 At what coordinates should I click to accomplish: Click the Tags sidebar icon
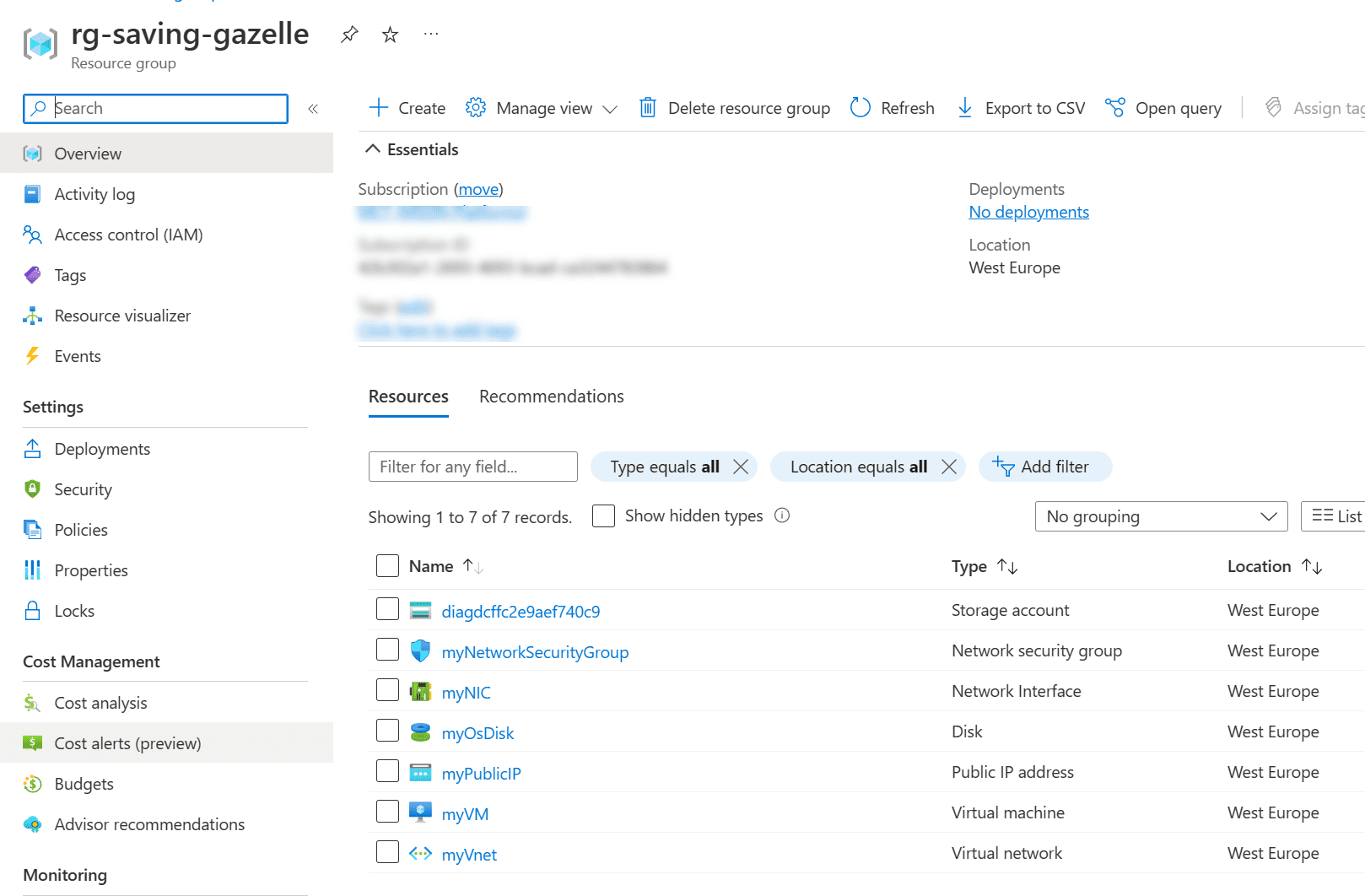click(x=32, y=275)
